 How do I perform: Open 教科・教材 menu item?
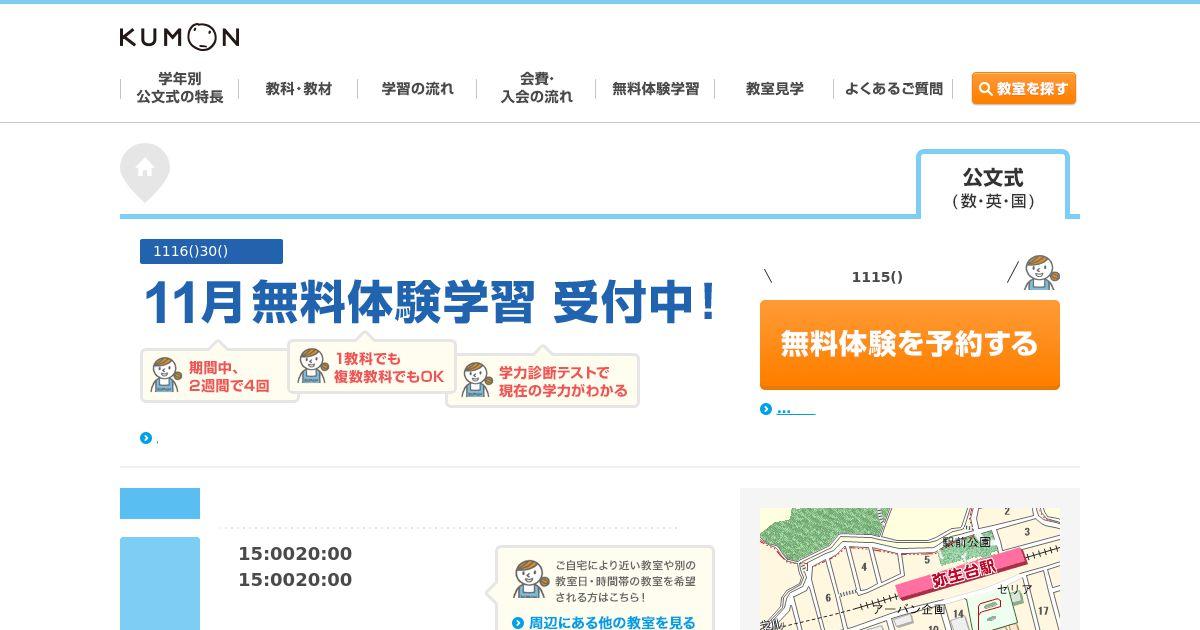(x=298, y=89)
